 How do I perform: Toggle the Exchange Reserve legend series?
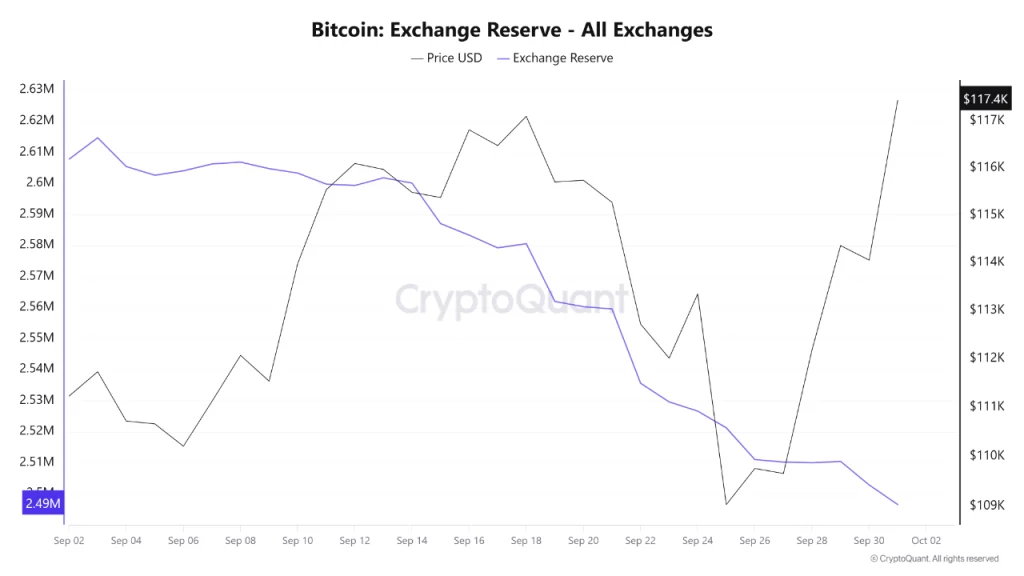point(562,58)
